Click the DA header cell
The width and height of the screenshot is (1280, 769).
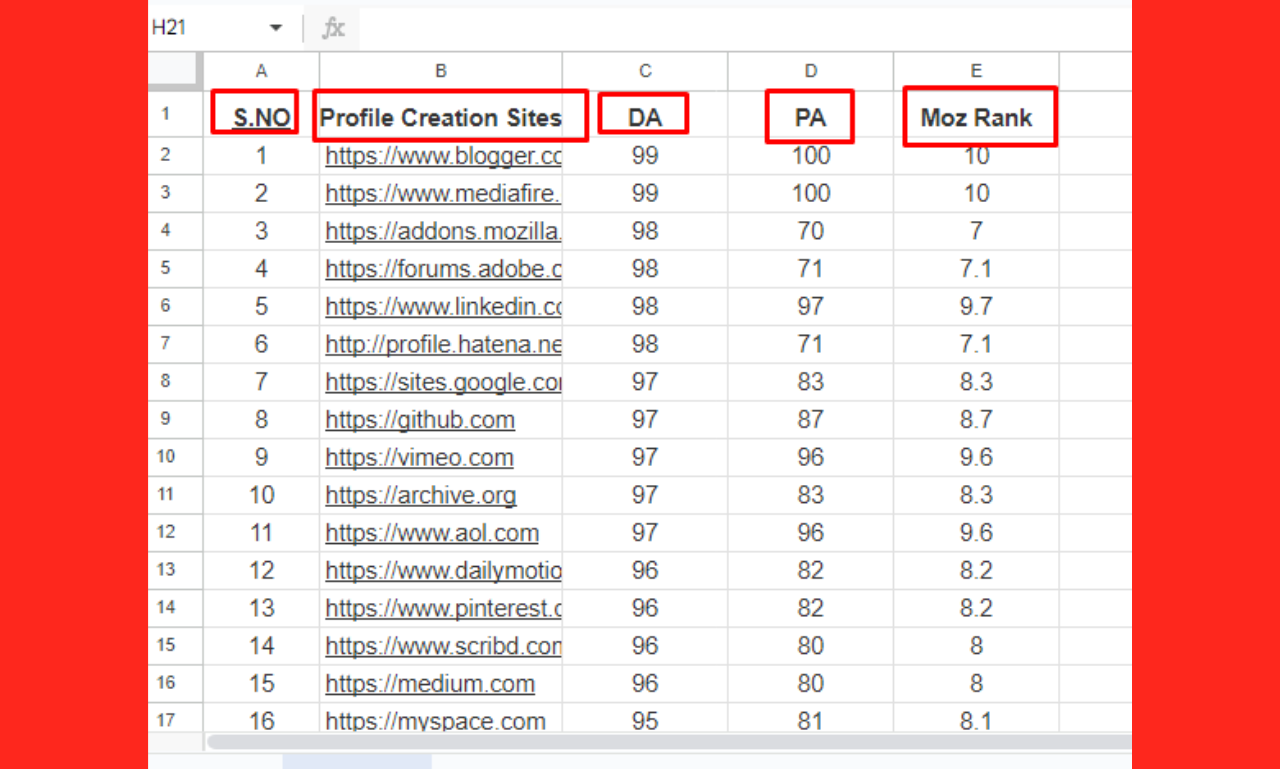[x=645, y=117]
